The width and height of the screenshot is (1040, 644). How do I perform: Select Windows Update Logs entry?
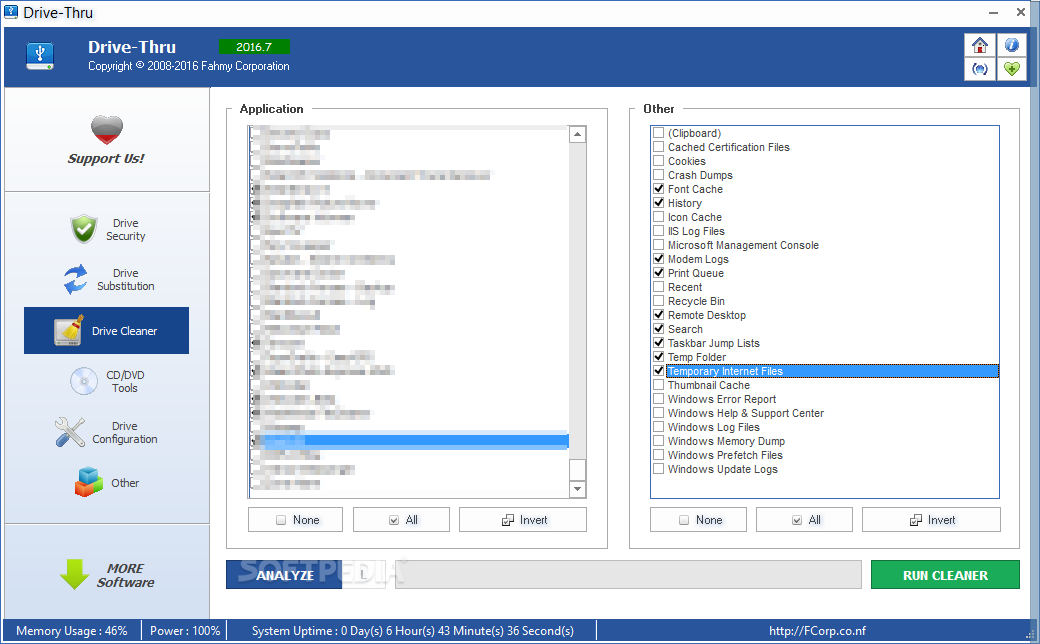(x=723, y=468)
